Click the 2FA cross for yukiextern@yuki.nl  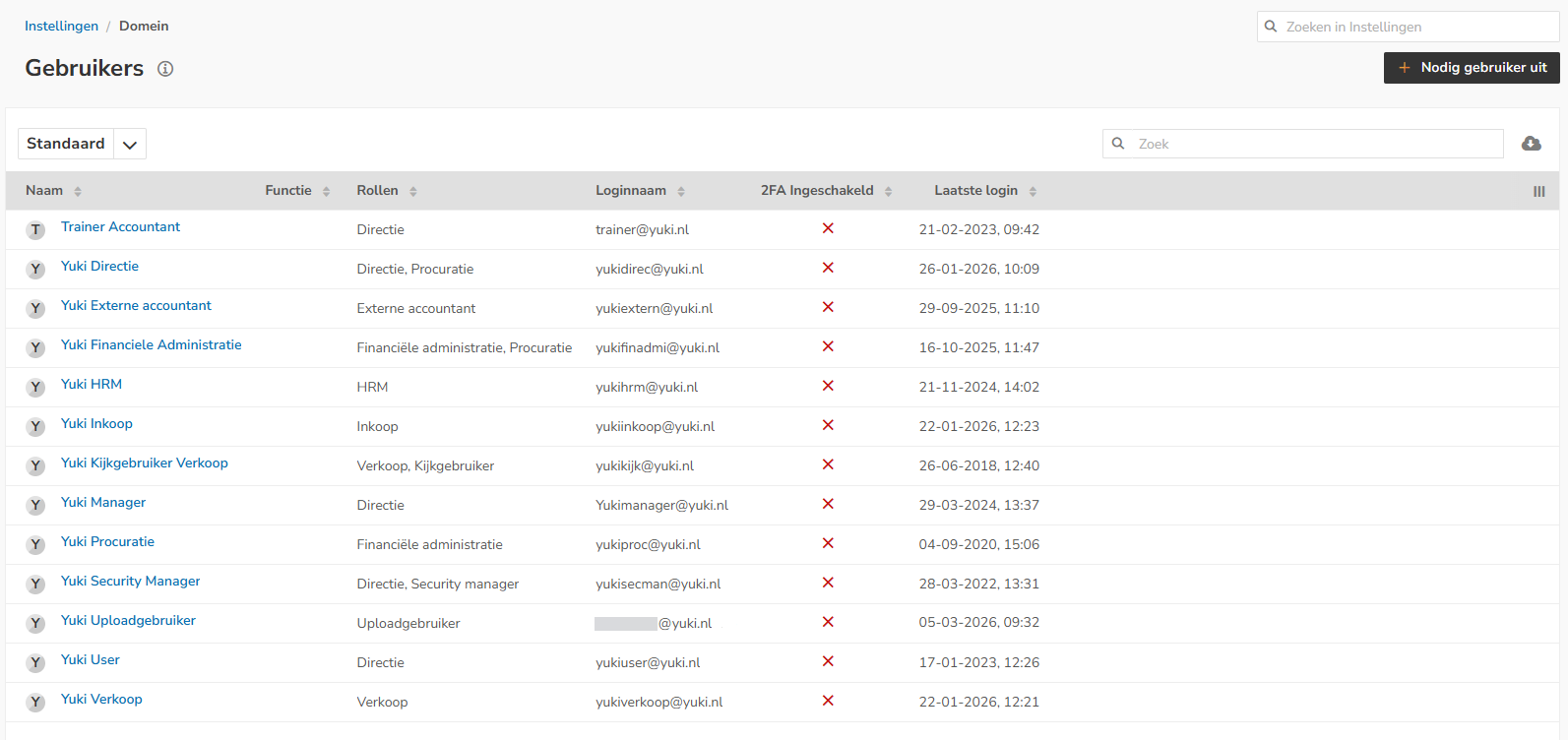pos(828,307)
